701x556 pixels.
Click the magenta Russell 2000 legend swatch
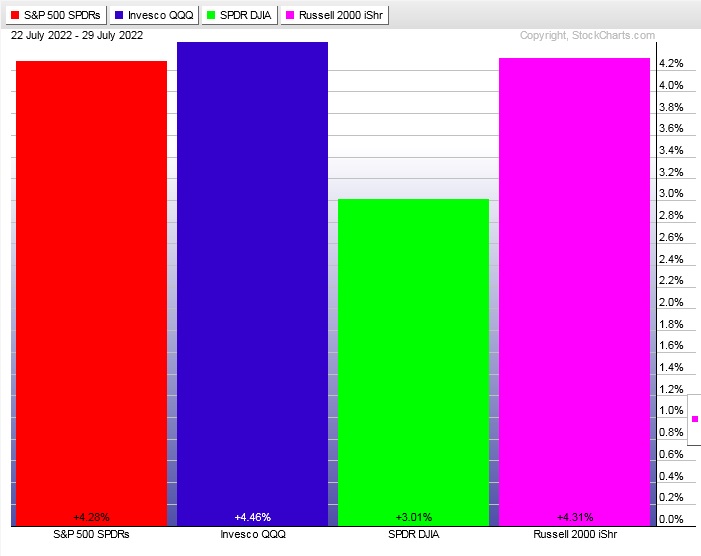pyautogui.click(x=290, y=15)
